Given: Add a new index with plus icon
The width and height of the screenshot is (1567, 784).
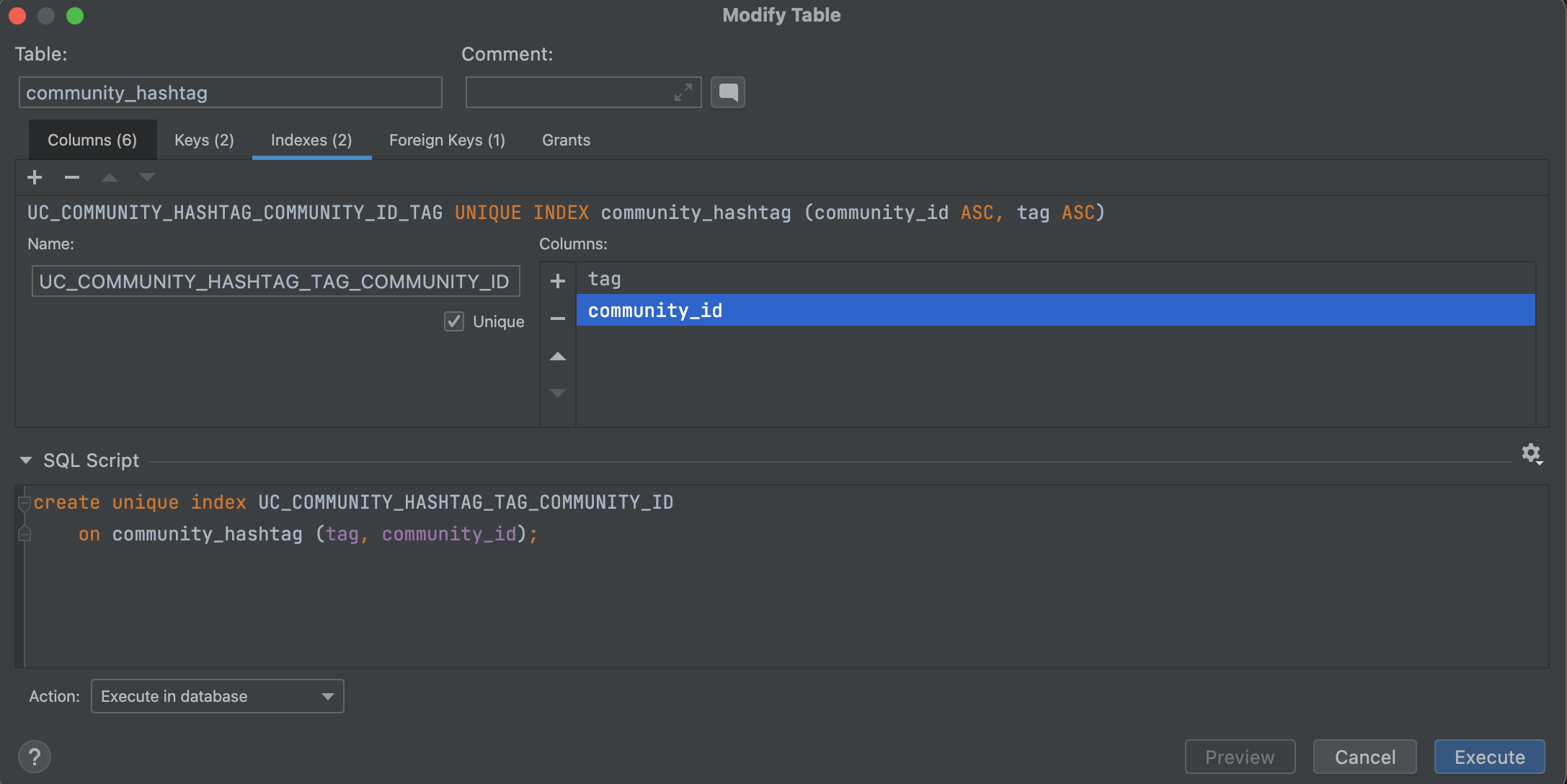Looking at the screenshot, I should 35,177.
